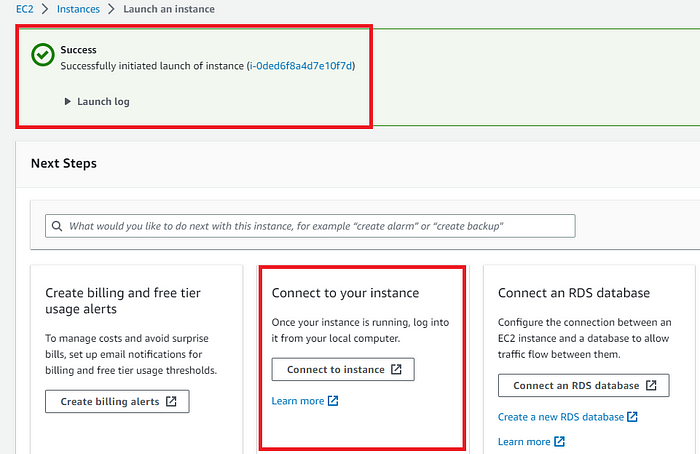Click external icon beside Create a new RDS database
The image size is (700, 454).
coord(632,417)
